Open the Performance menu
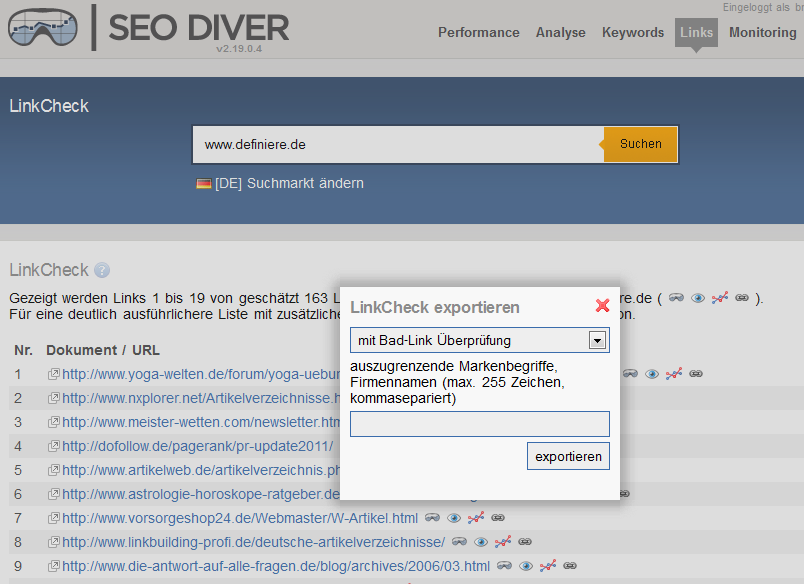The image size is (804, 584). [478, 32]
